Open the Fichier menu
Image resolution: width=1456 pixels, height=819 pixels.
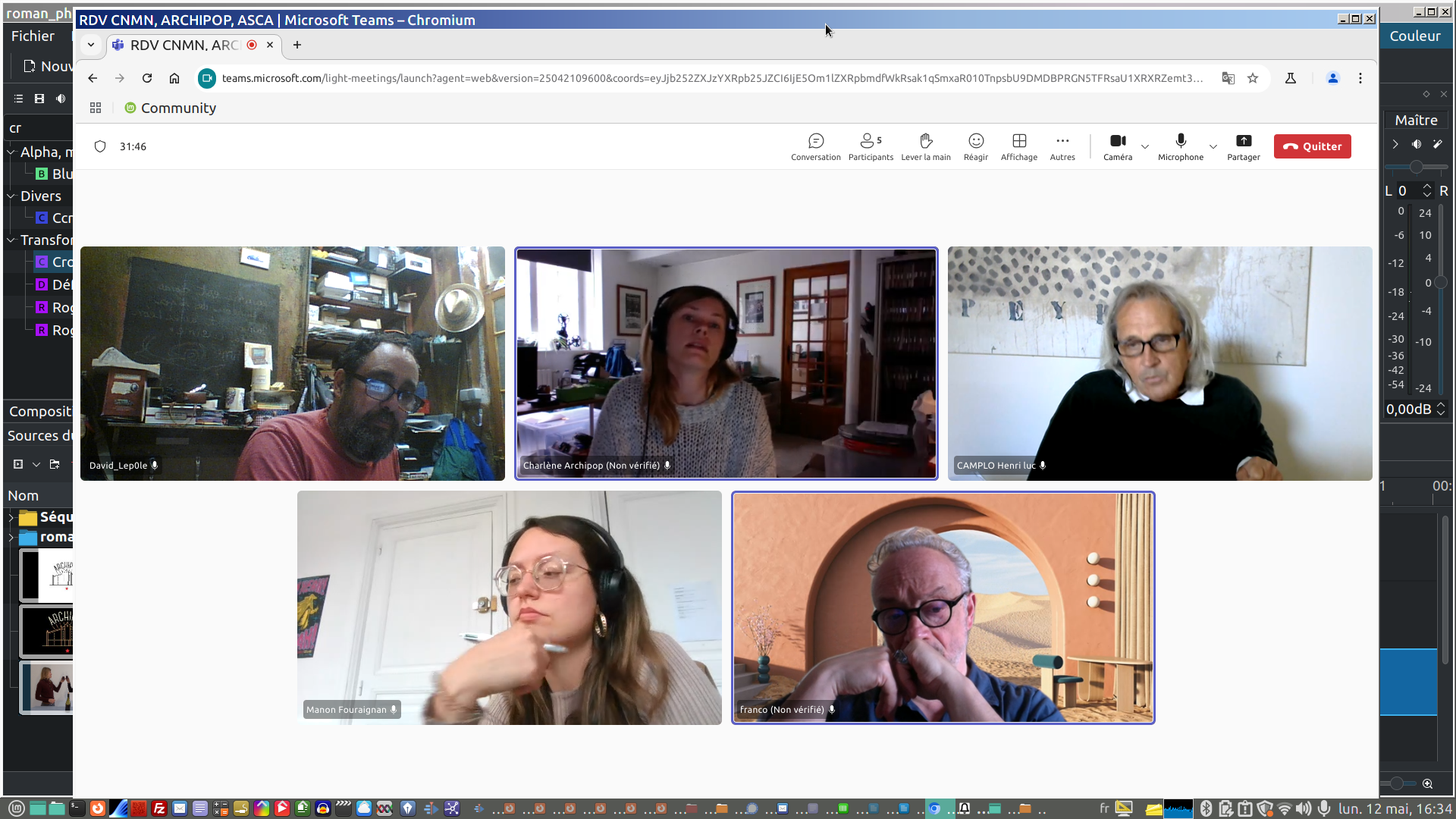(x=33, y=36)
